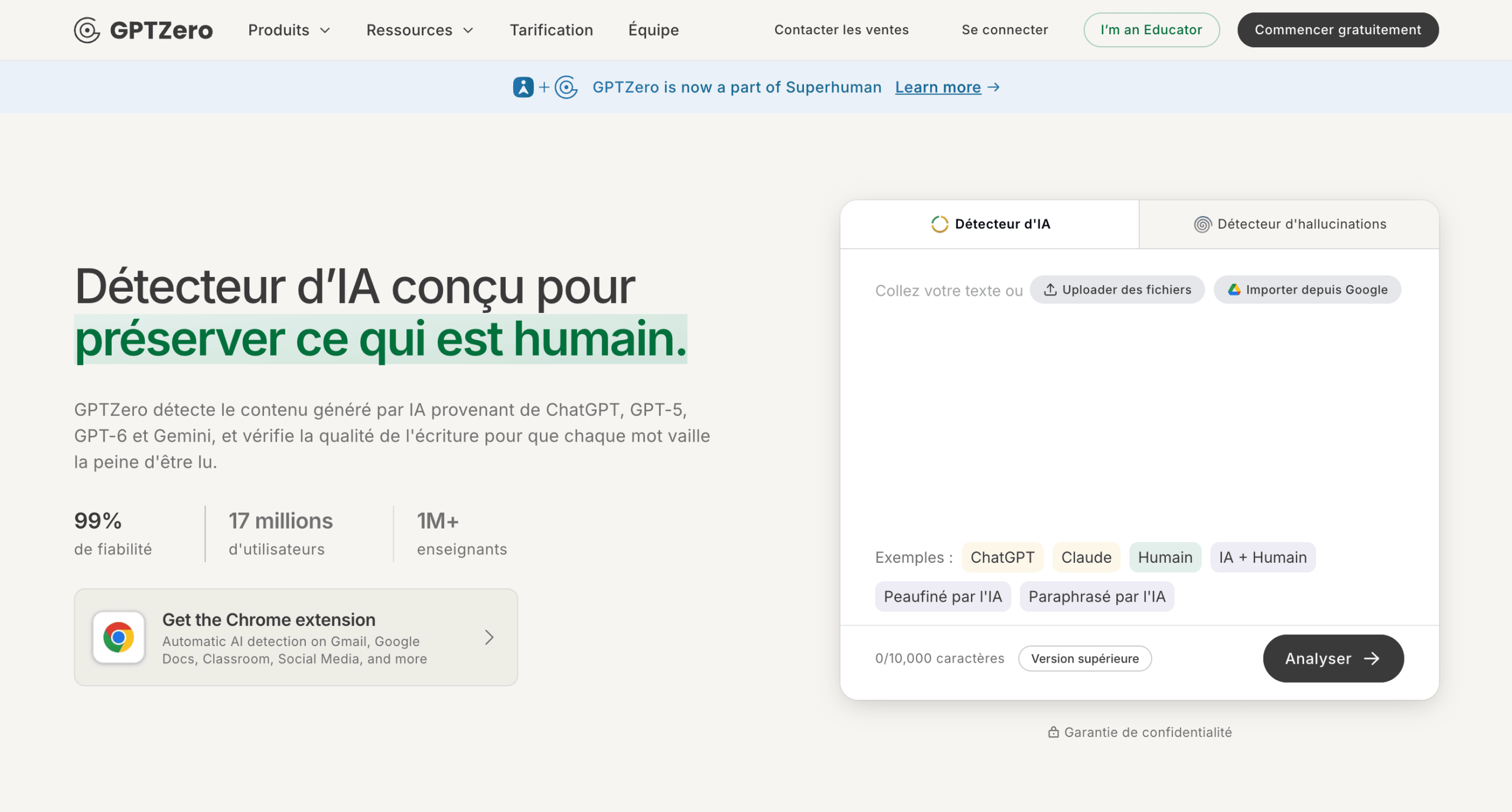
Task: Switch to Détecteur d'IA tab
Action: click(990, 224)
